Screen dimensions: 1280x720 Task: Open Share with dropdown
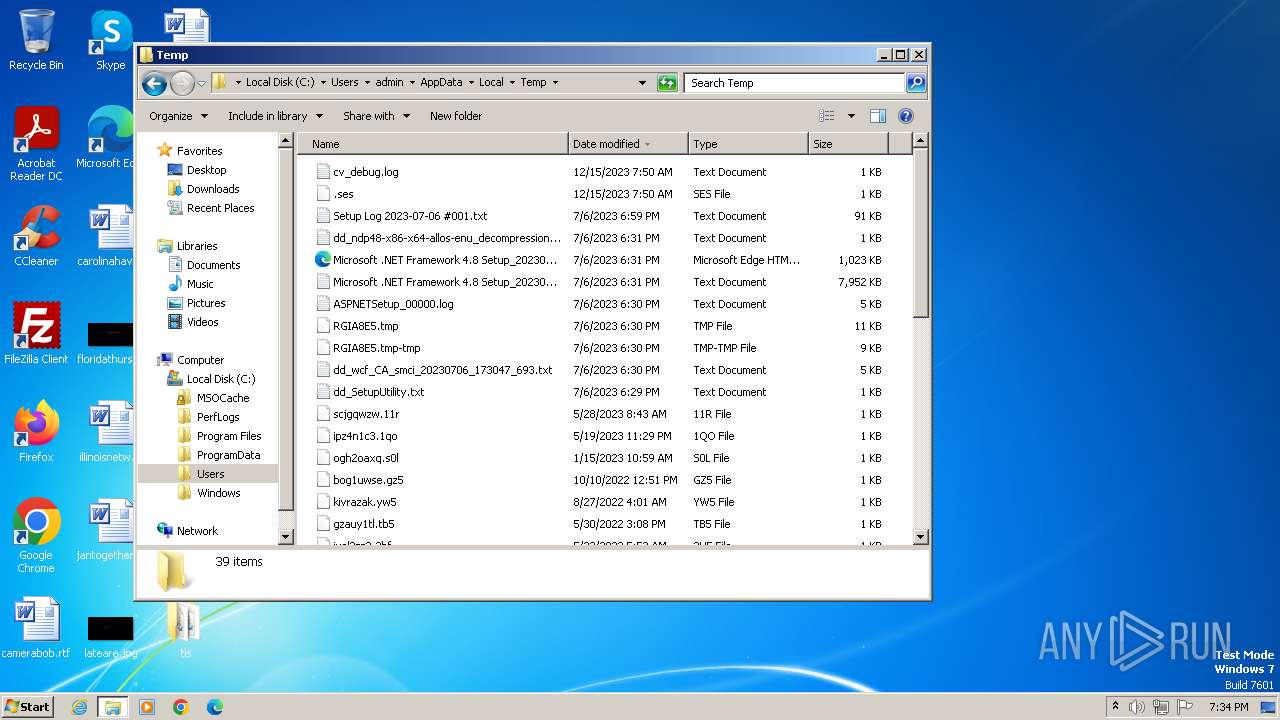pos(376,116)
